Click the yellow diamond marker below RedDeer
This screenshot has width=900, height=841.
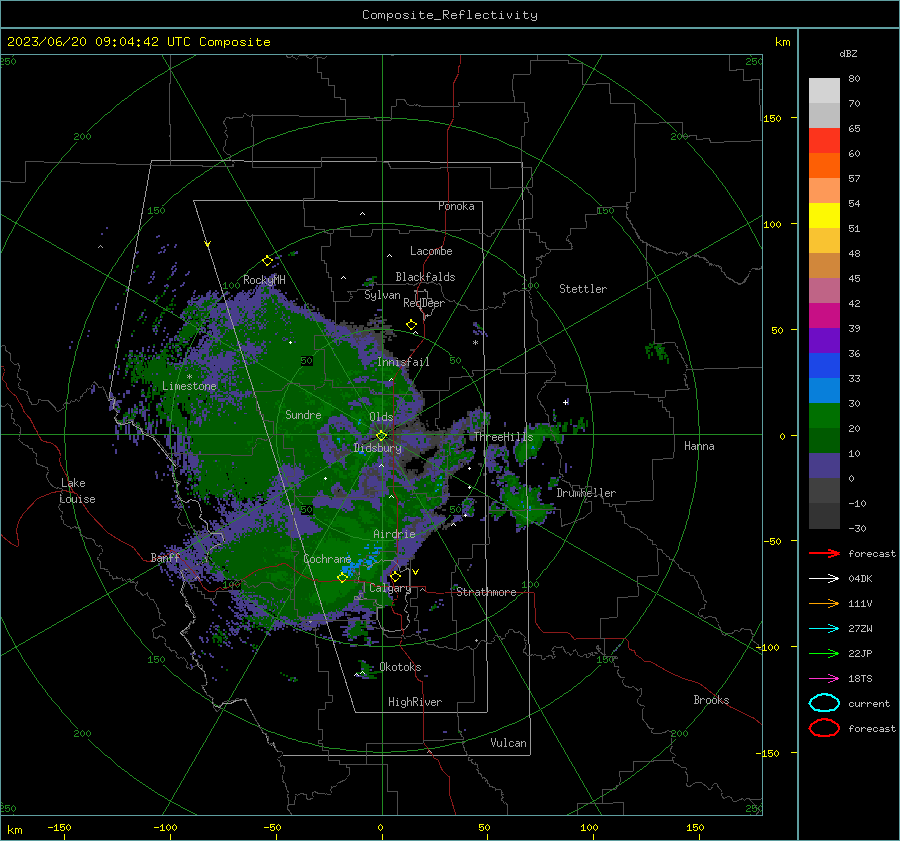(x=412, y=325)
